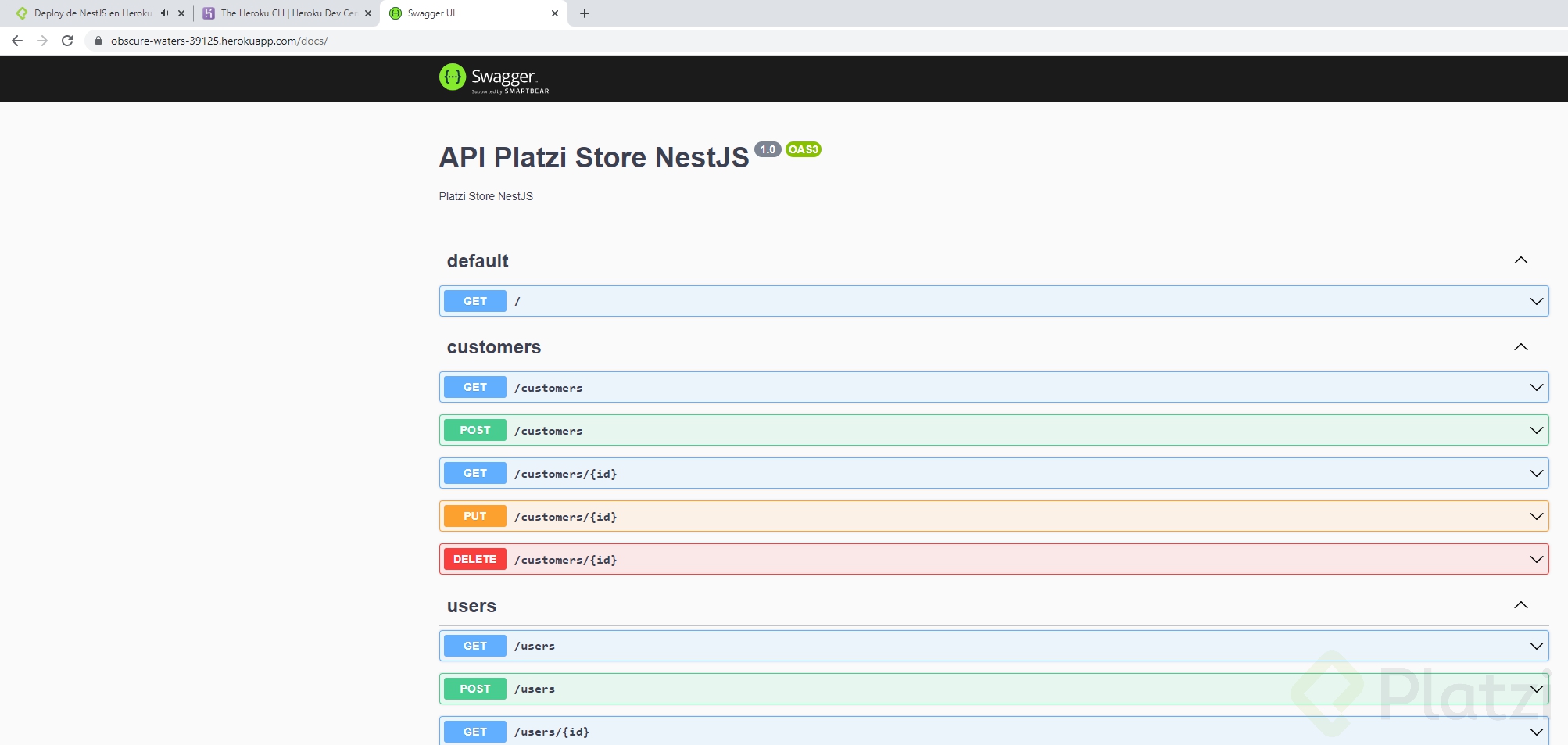Collapse the default section chevron

tap(1521, 260)
